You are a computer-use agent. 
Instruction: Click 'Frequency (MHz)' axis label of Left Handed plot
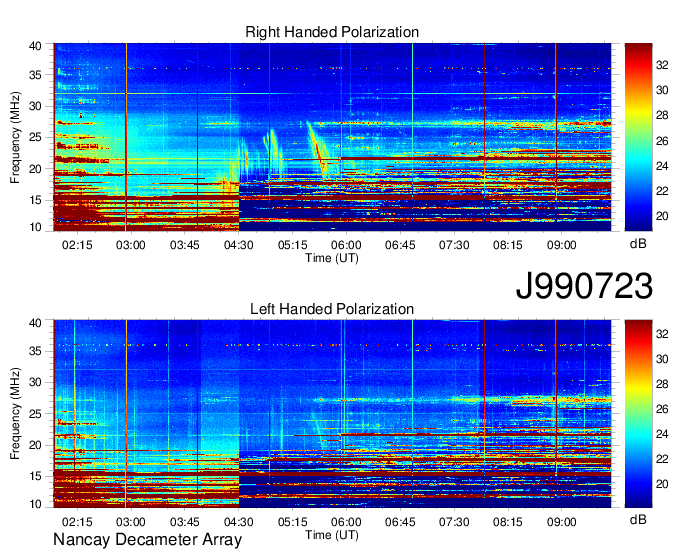coord(15,414)
